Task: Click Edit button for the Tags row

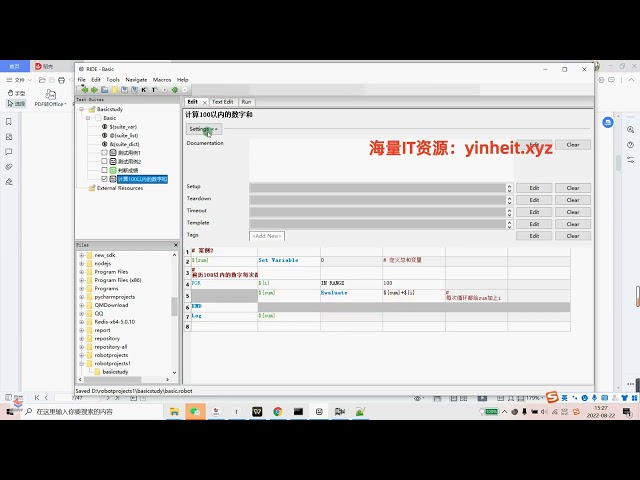Action: coord(534,236)
